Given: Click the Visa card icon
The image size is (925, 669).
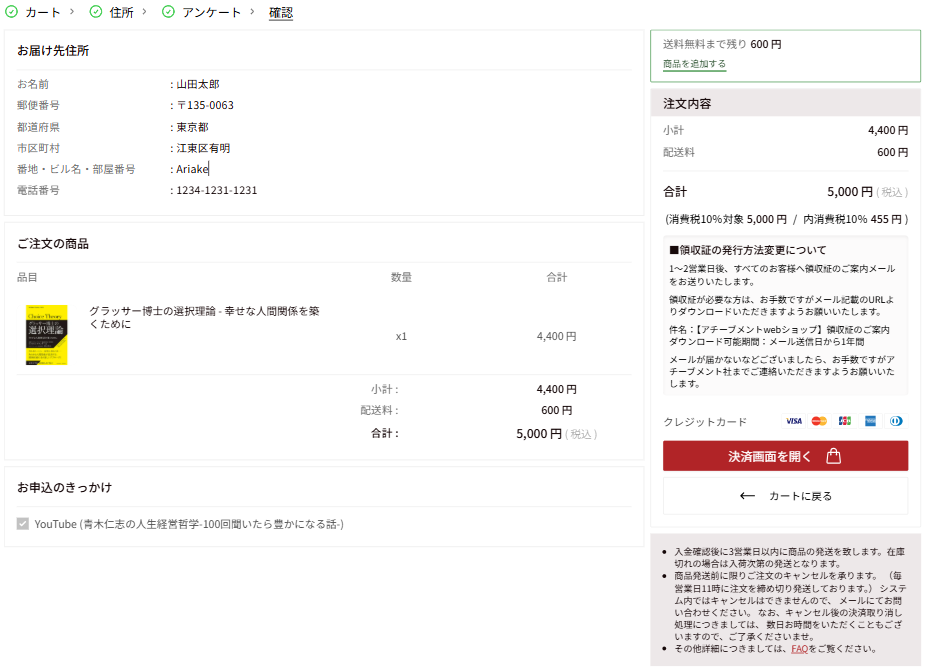Looking at the screenshot, I should coord(794,421).
